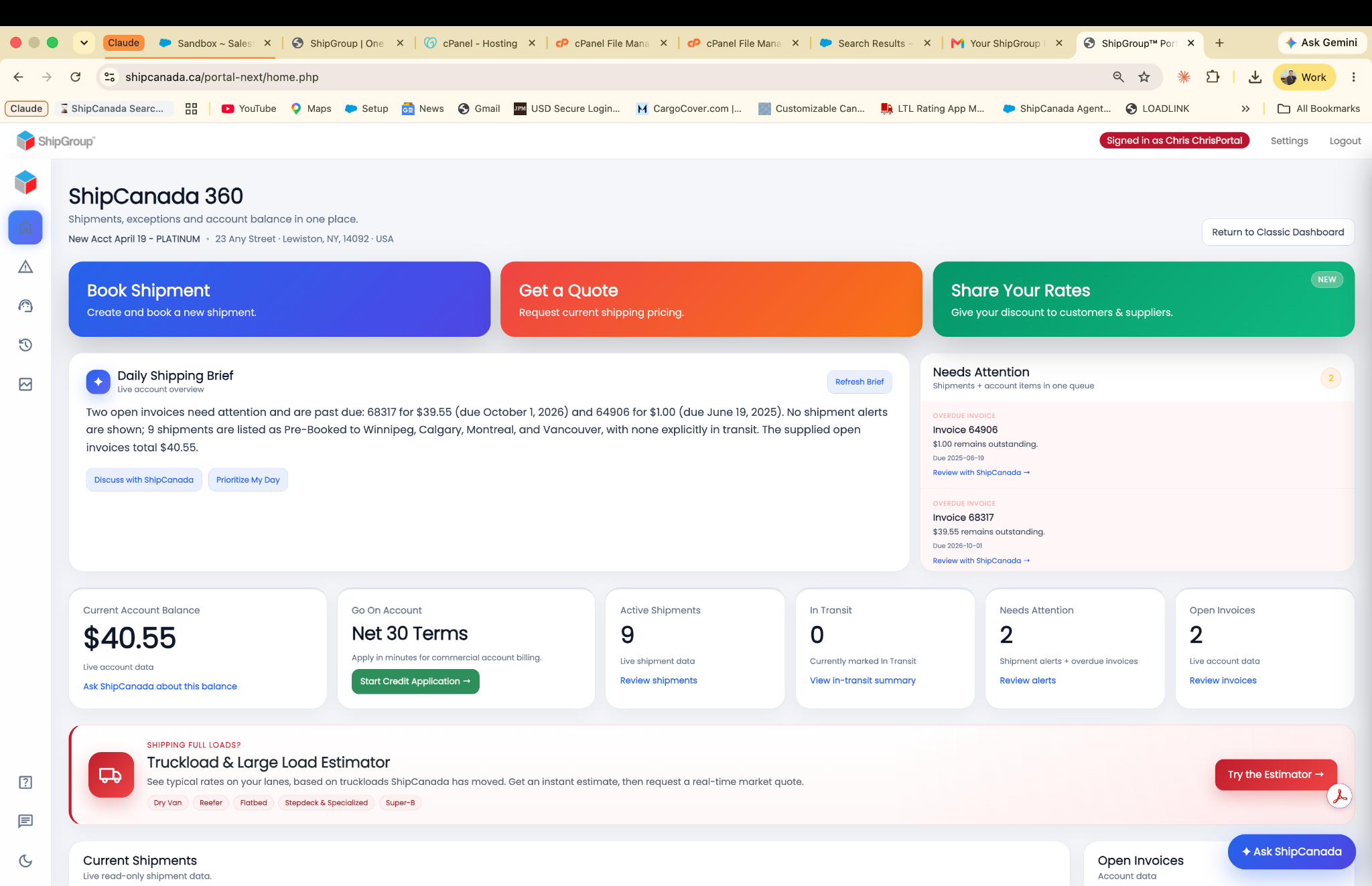This screenshot has width=1372, height=886.
Task: Click Refresh Brief button
Action: click(x=860, y=382)
